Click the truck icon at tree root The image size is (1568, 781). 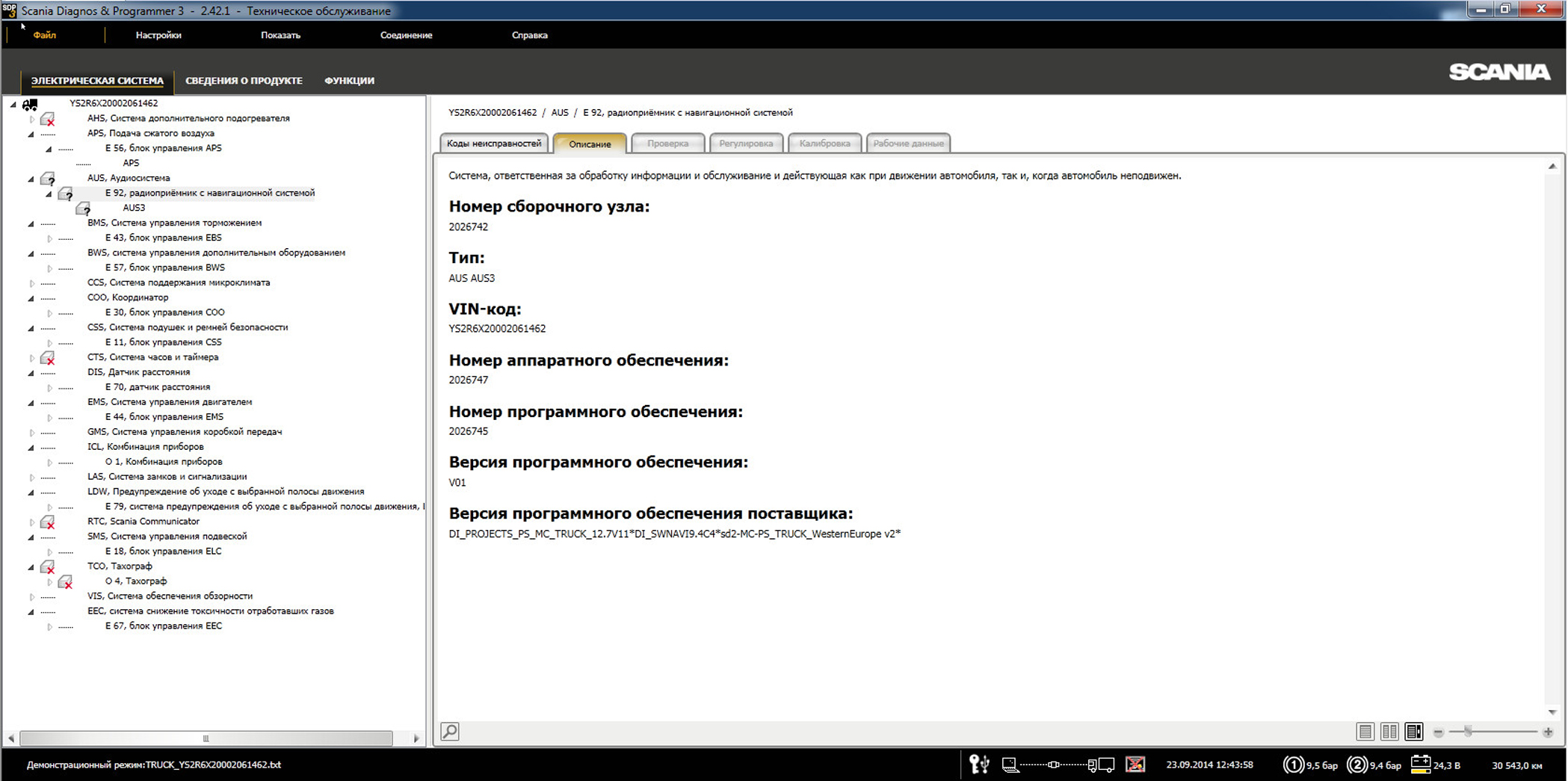click(x=30, y=104)
